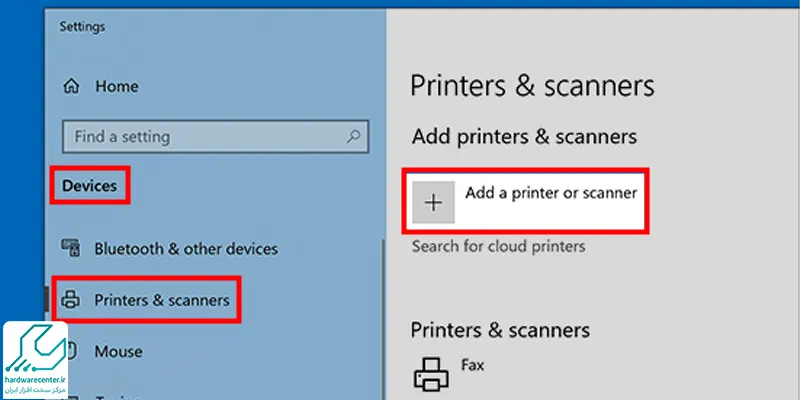800x400 pixels.
Task: Click the Settings window title
Action: [x=82, y=27]
